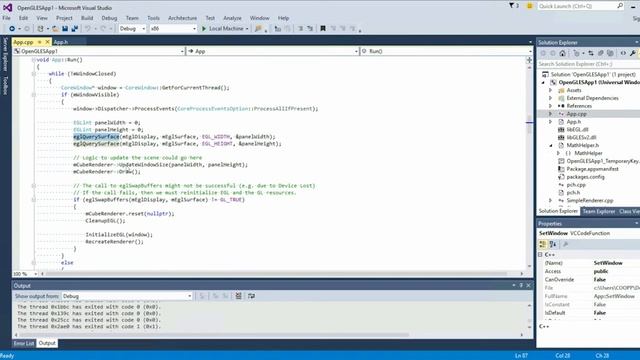Toggle Word Wrap in Output panel
The height and width of the screenshot is (360, 640).
pyautogui.click(x=251, y=296)
